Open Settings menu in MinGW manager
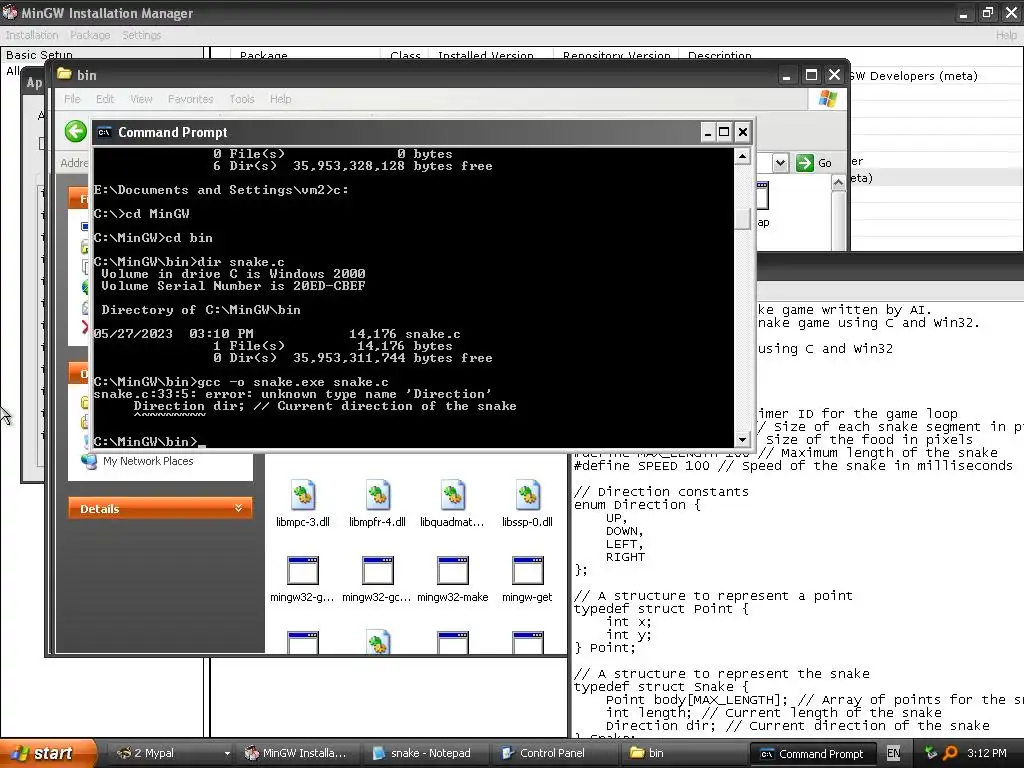Viewport: 1024px width, 768px height. point(142,35)
